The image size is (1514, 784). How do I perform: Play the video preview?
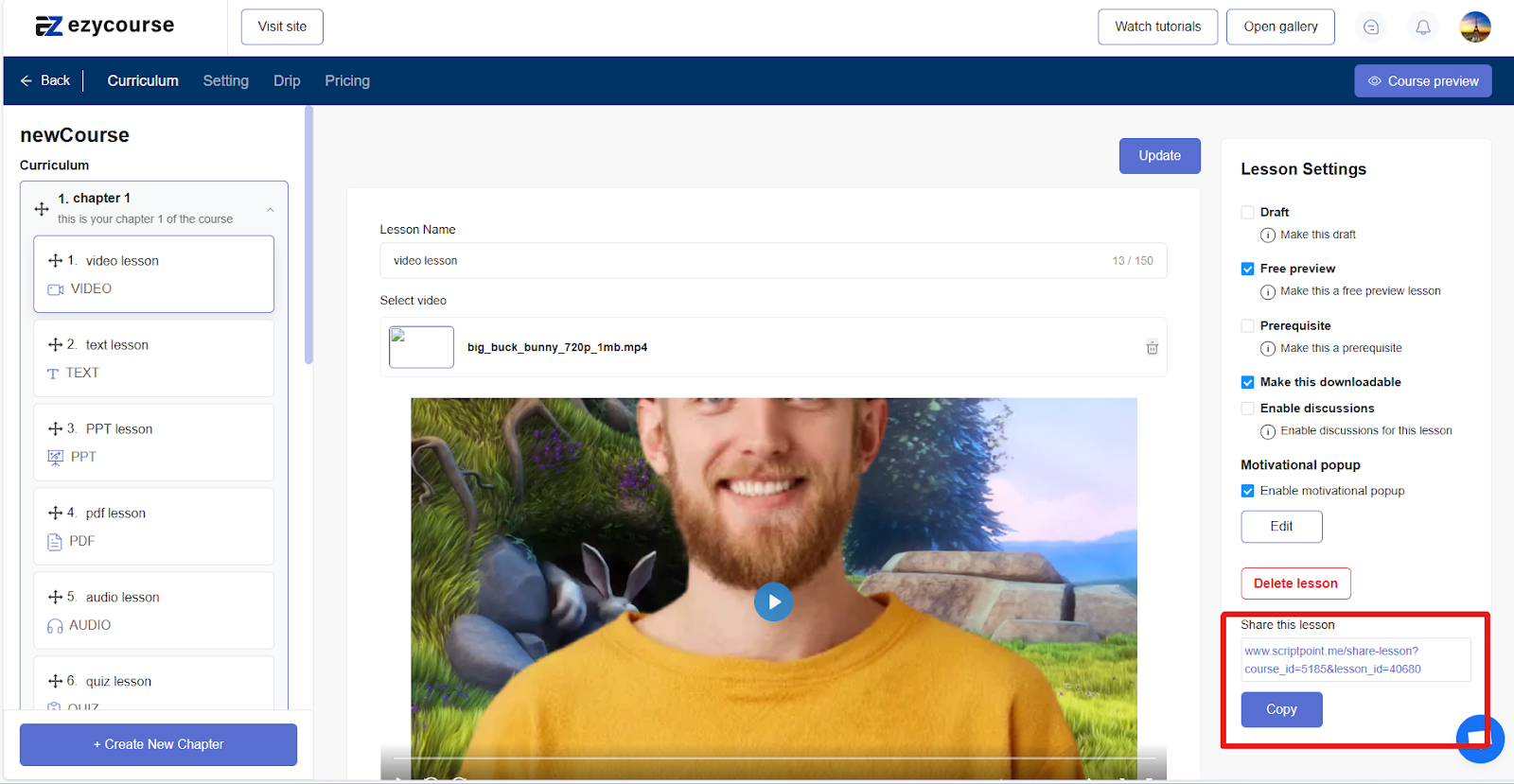pos(773,601)
